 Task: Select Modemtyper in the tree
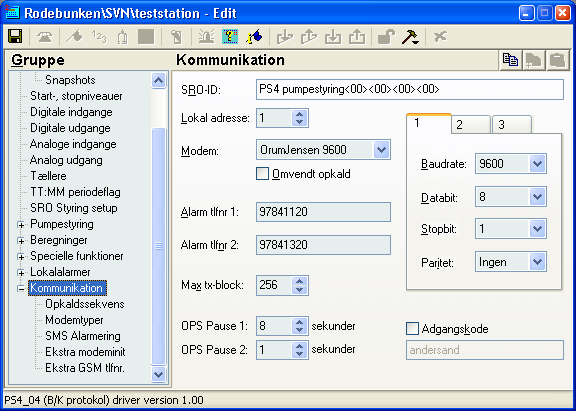pos(74,320)
